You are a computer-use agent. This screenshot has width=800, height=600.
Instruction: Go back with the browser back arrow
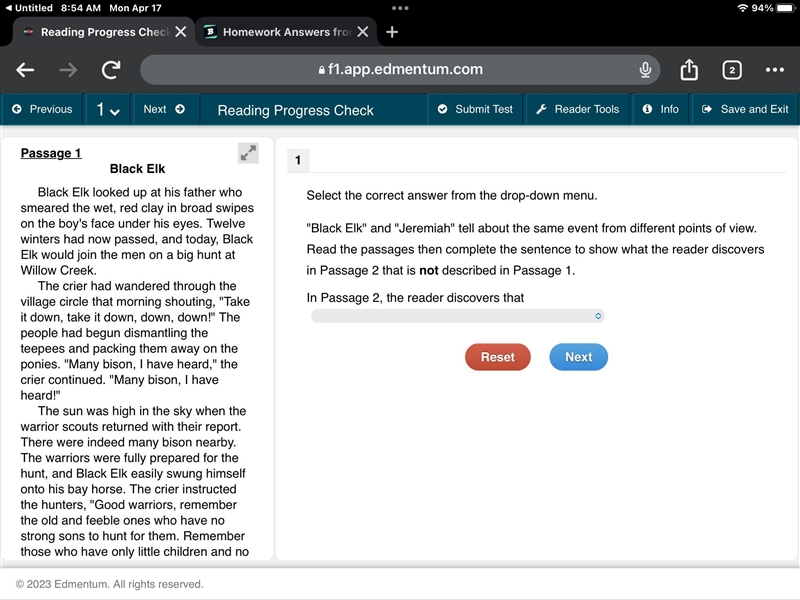pos(25,70)
